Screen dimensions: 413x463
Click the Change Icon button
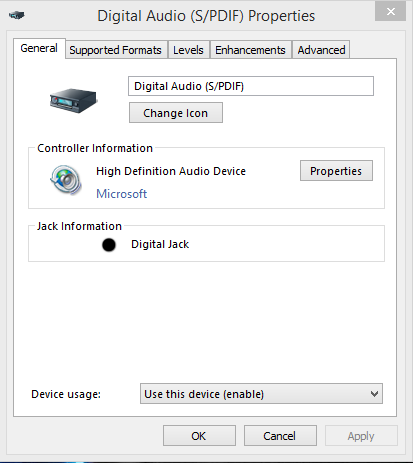(x=176, y=113)
